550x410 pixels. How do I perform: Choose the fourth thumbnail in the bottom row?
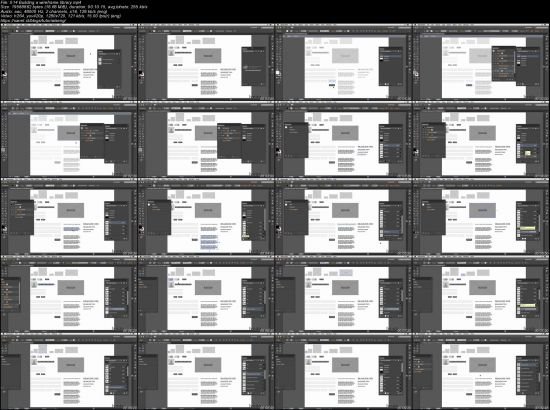click(481, 371)
